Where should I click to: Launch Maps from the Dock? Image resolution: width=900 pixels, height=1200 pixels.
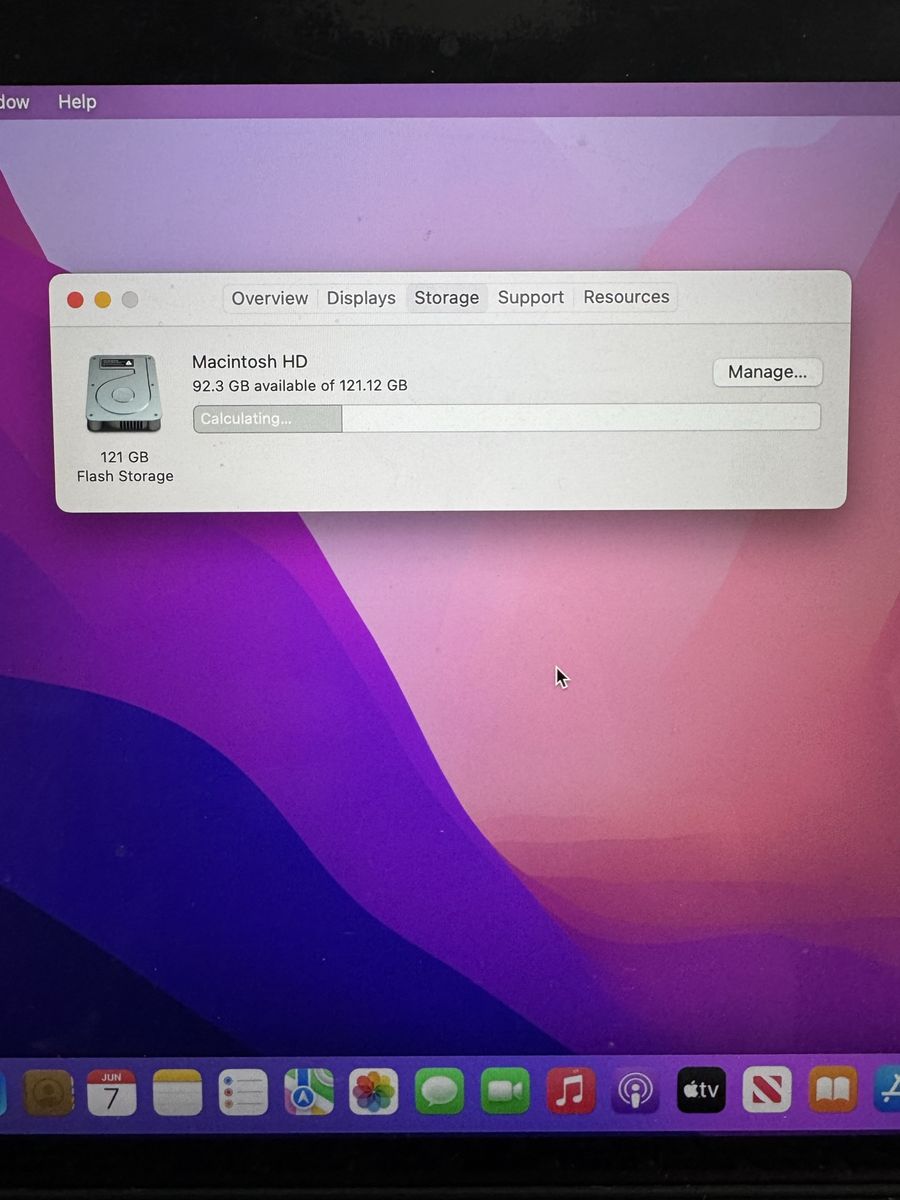[309, 1092]
